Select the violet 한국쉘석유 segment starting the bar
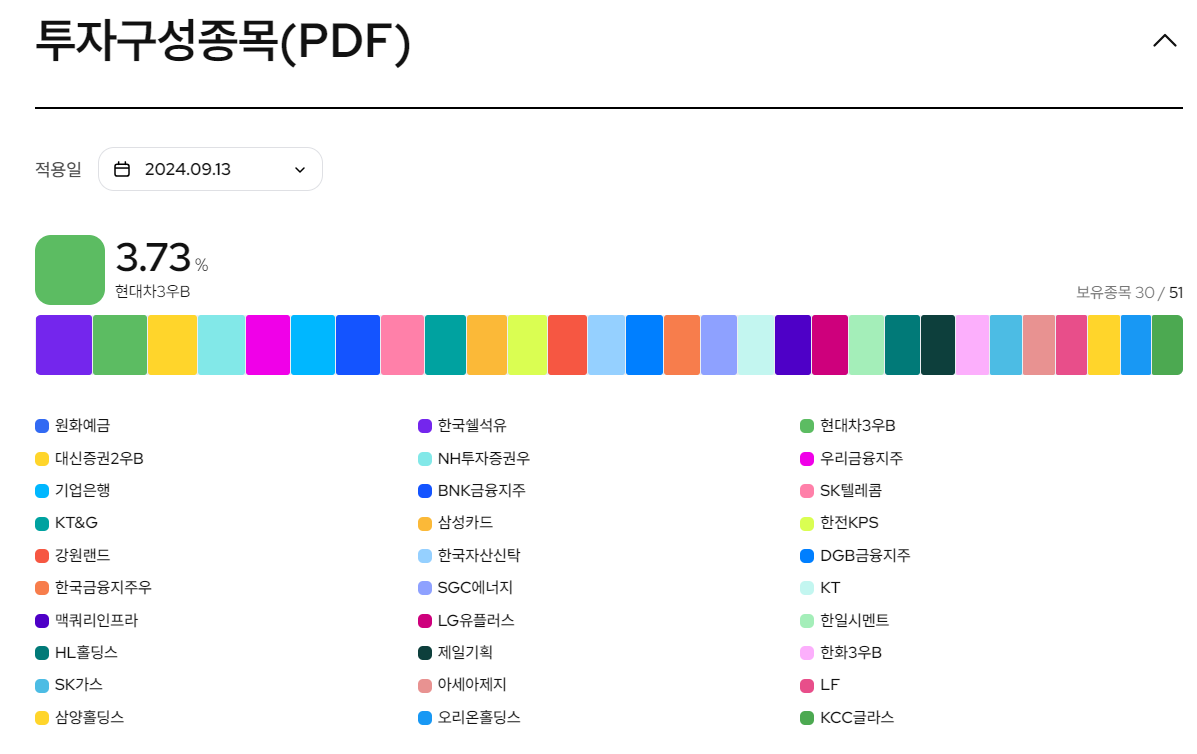Screen dimensions: 1197x754 64,345
